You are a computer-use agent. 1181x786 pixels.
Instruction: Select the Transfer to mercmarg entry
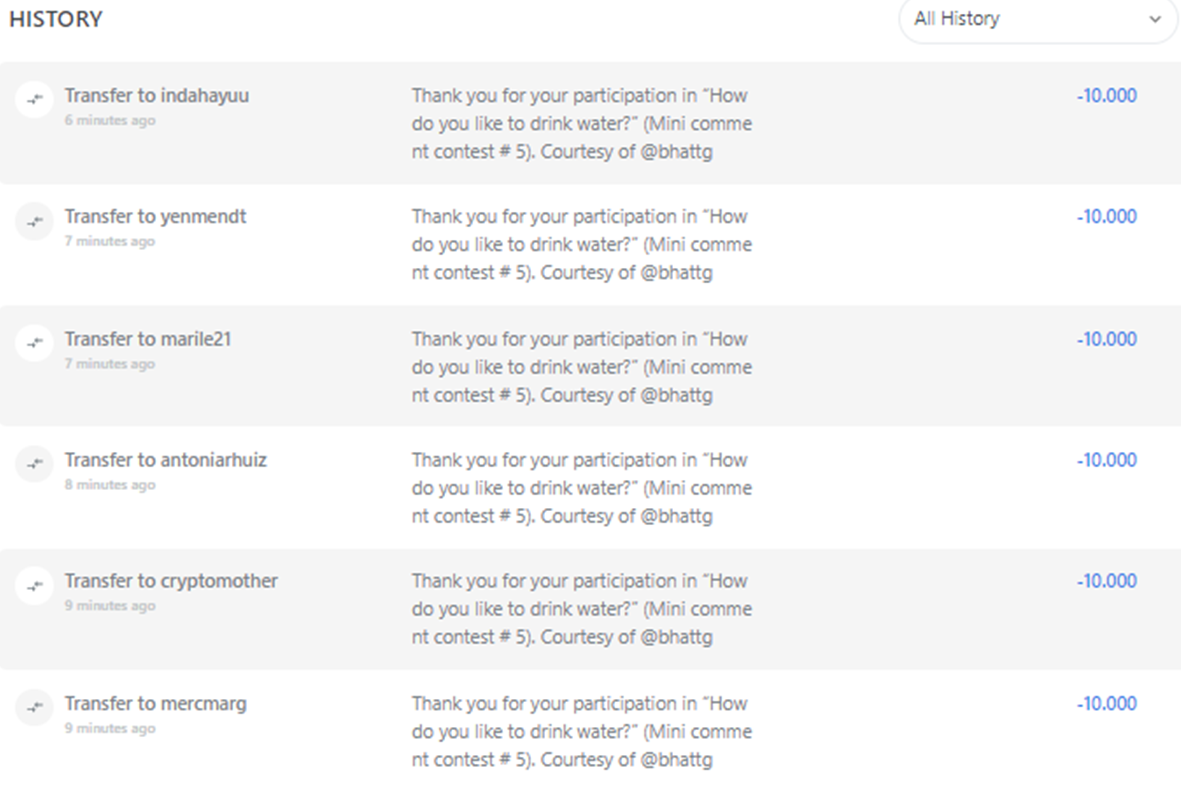155,703
